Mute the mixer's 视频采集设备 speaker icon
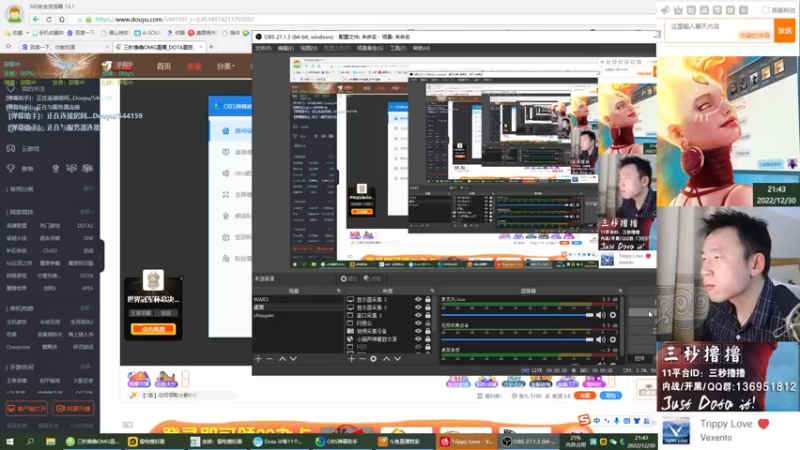 601,339
